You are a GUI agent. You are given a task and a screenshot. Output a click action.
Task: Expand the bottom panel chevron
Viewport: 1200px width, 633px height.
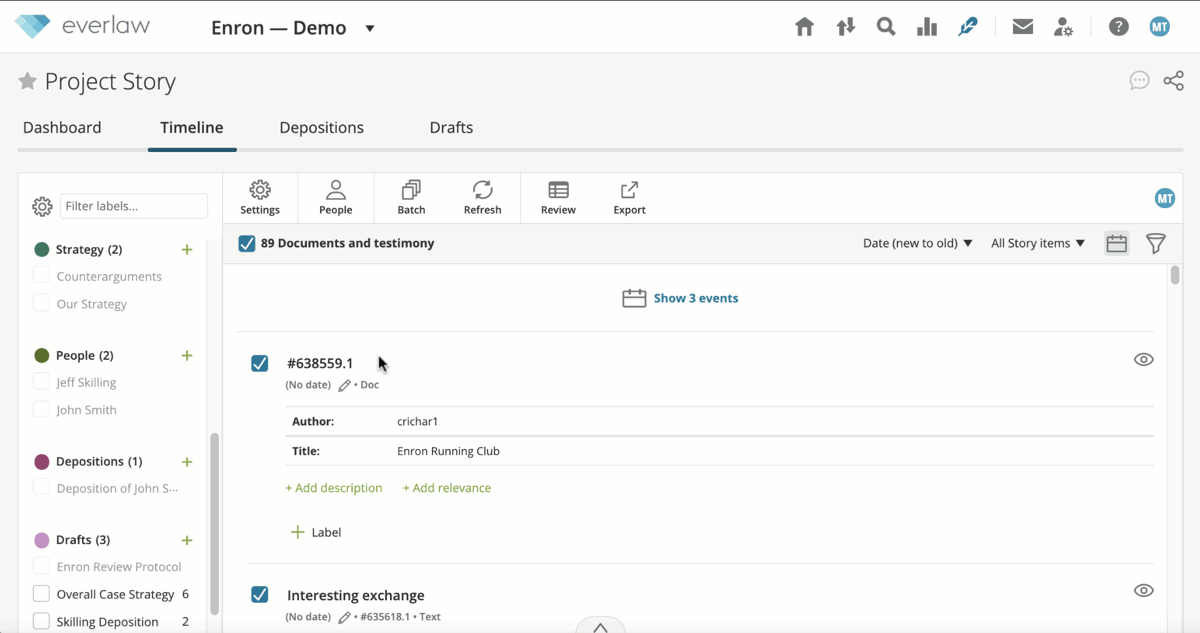coord(600,627)
